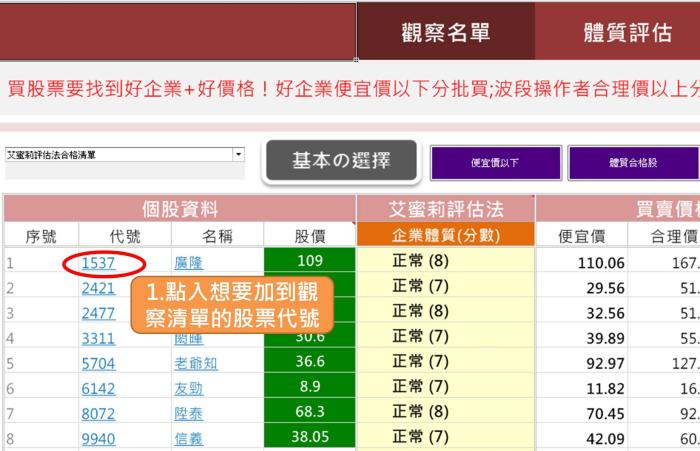This screenshot has height=451, width=700.
Task: Select the 股價 column header
Action: pyautogui.click(x=310, y=236)
